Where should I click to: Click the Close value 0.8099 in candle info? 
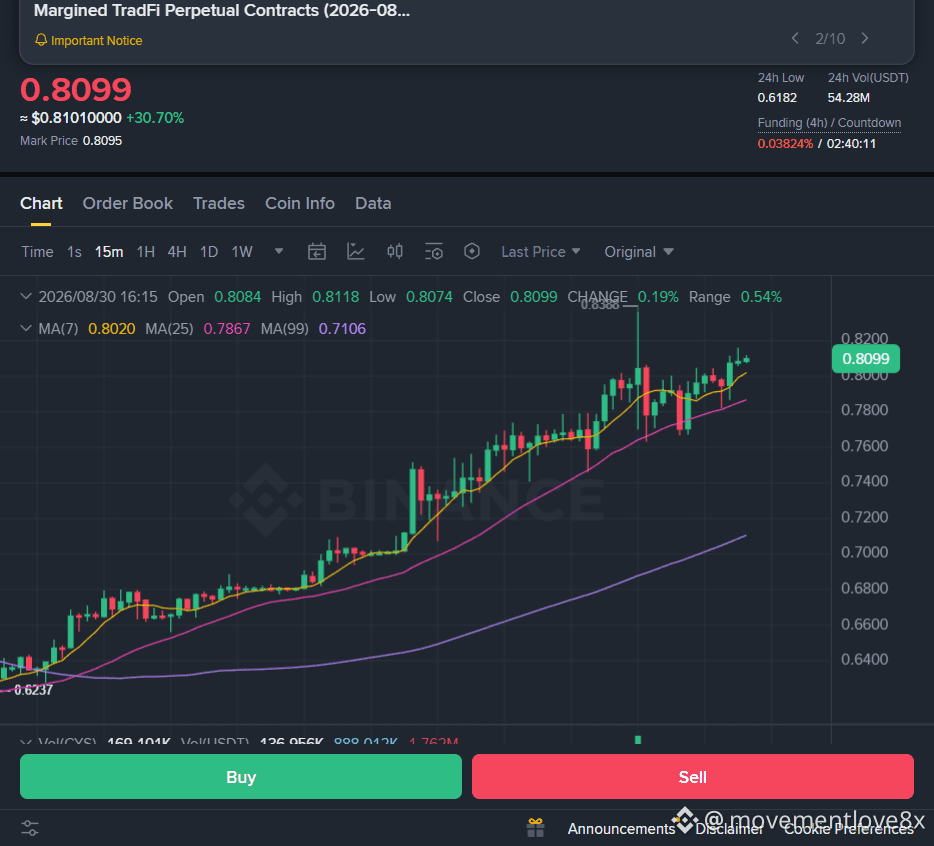[x=534, y=297]
